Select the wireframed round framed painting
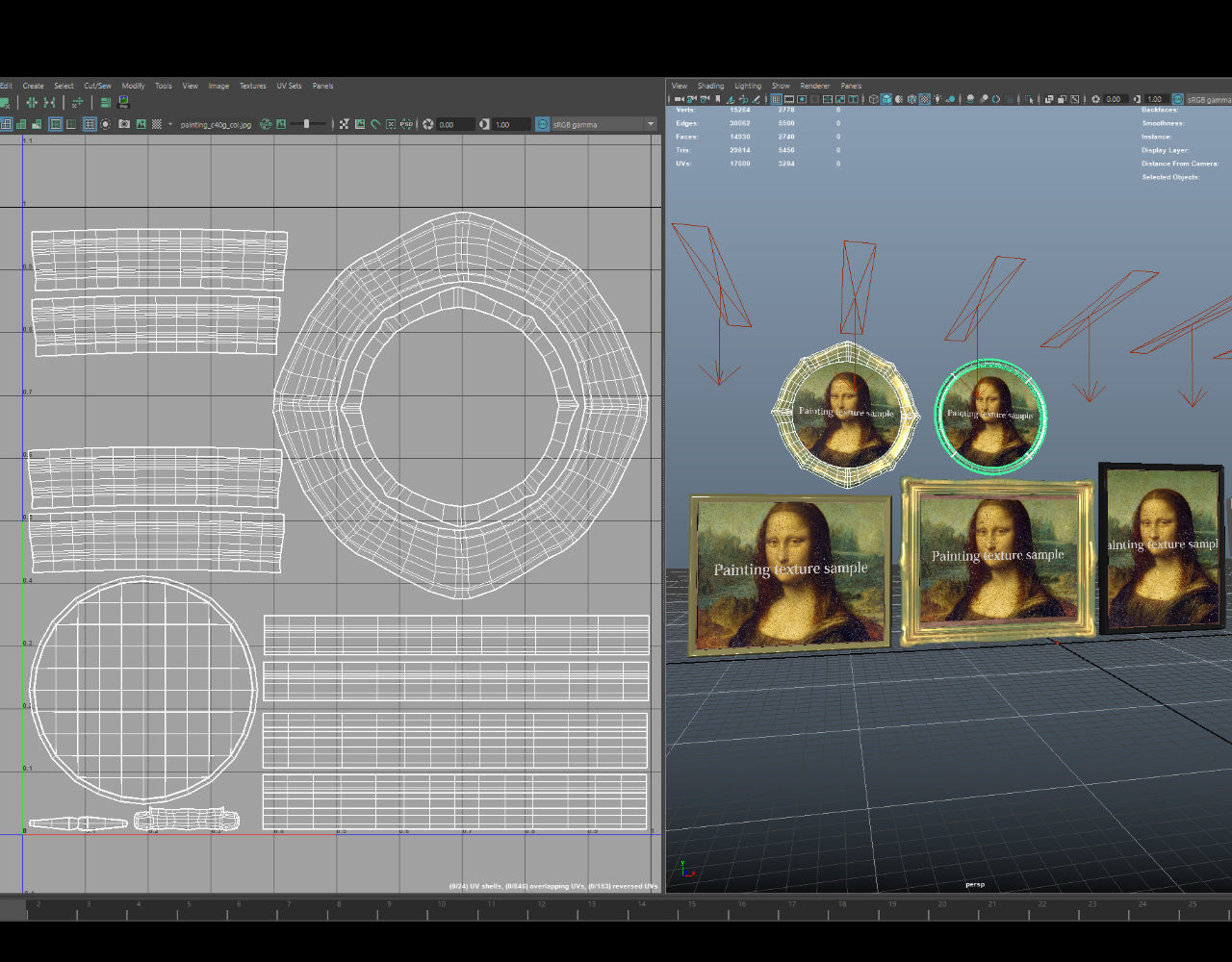The width and height of the screenshot is (1232, 962). click(x=845, y=415)
